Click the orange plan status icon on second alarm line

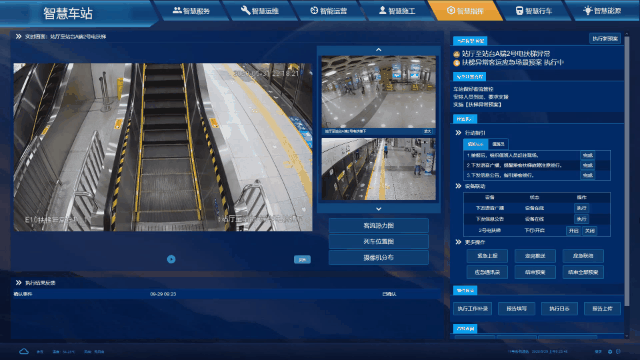point(456,63)
